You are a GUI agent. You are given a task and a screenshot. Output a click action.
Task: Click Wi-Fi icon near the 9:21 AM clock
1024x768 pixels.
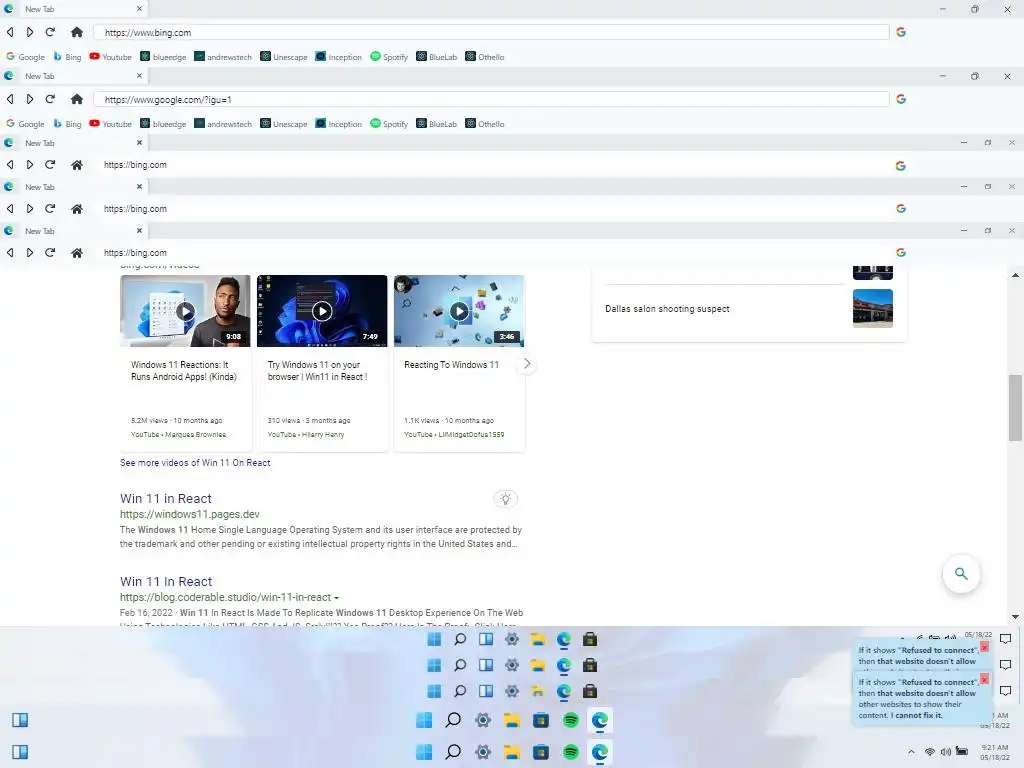point(930,752)
